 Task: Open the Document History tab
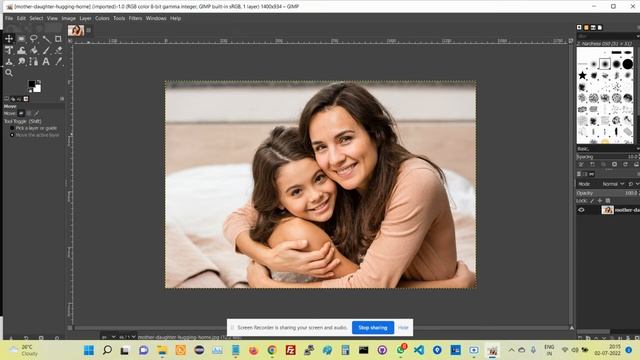pyautogui.click(x=600, y=27)
